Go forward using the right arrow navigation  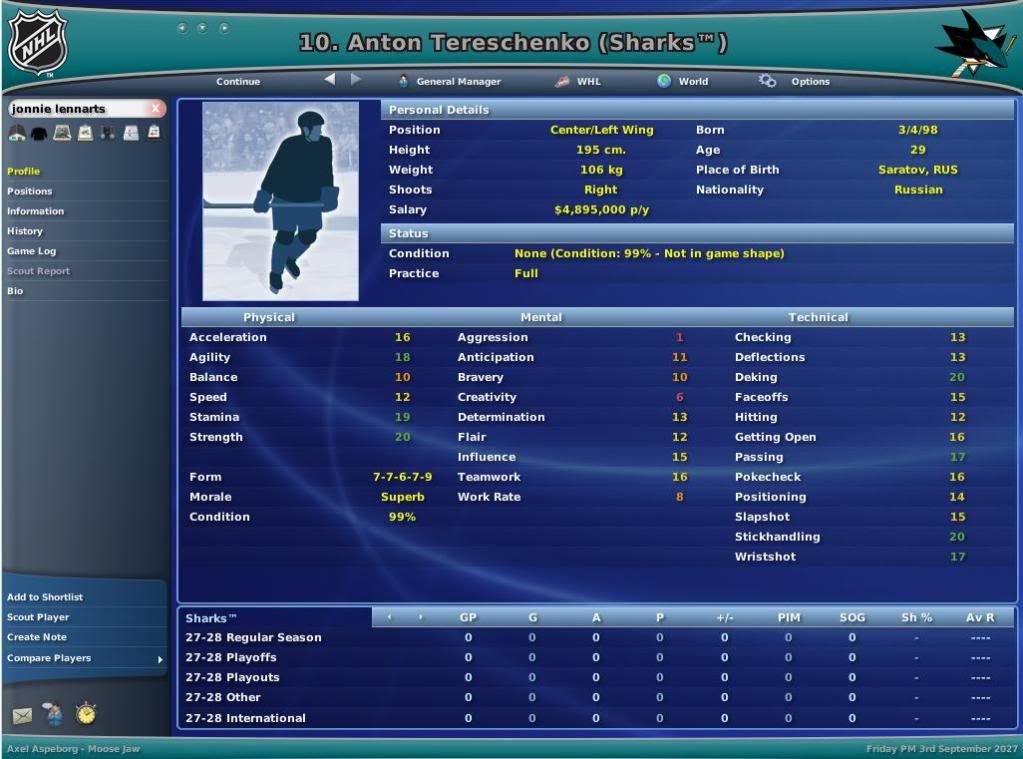[356, 80]
